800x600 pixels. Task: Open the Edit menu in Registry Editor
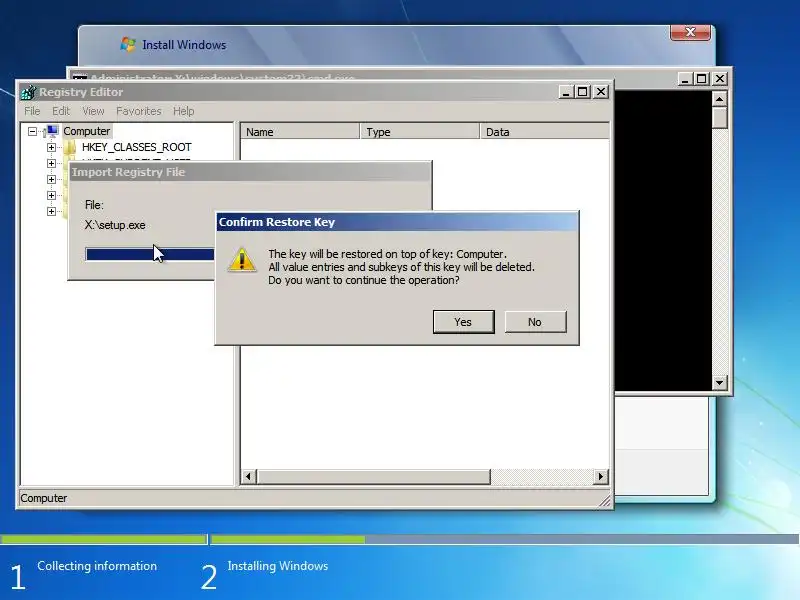coord(61,111)
